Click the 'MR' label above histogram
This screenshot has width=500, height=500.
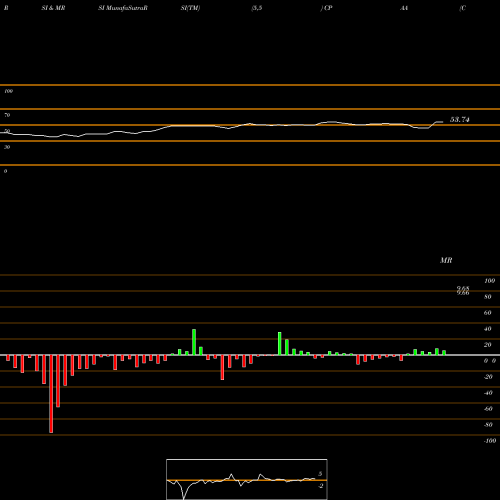tap(446, 260)
